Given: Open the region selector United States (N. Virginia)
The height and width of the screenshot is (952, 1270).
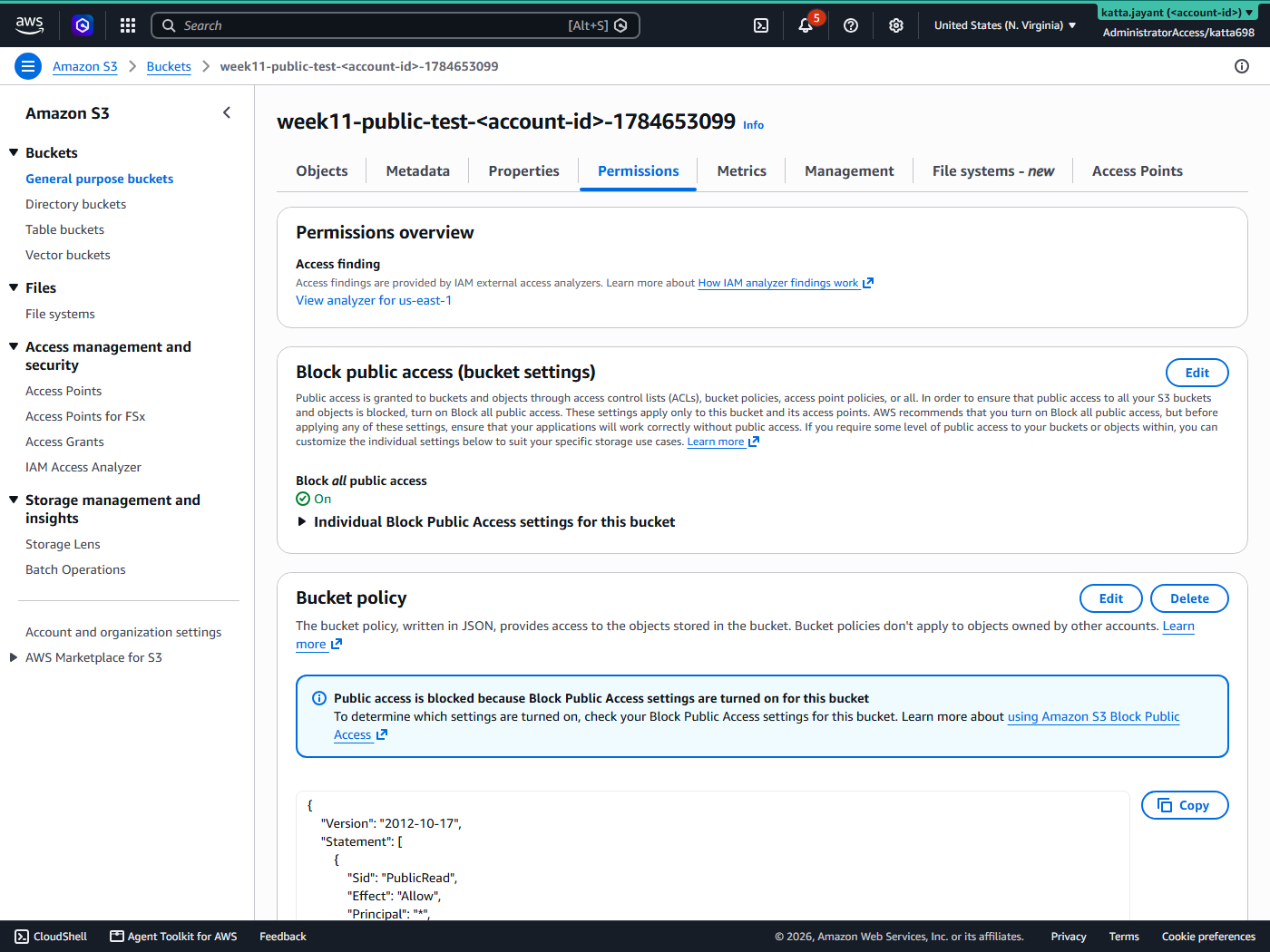Looking at the screenshot, I should click(x=1005, y=25).
